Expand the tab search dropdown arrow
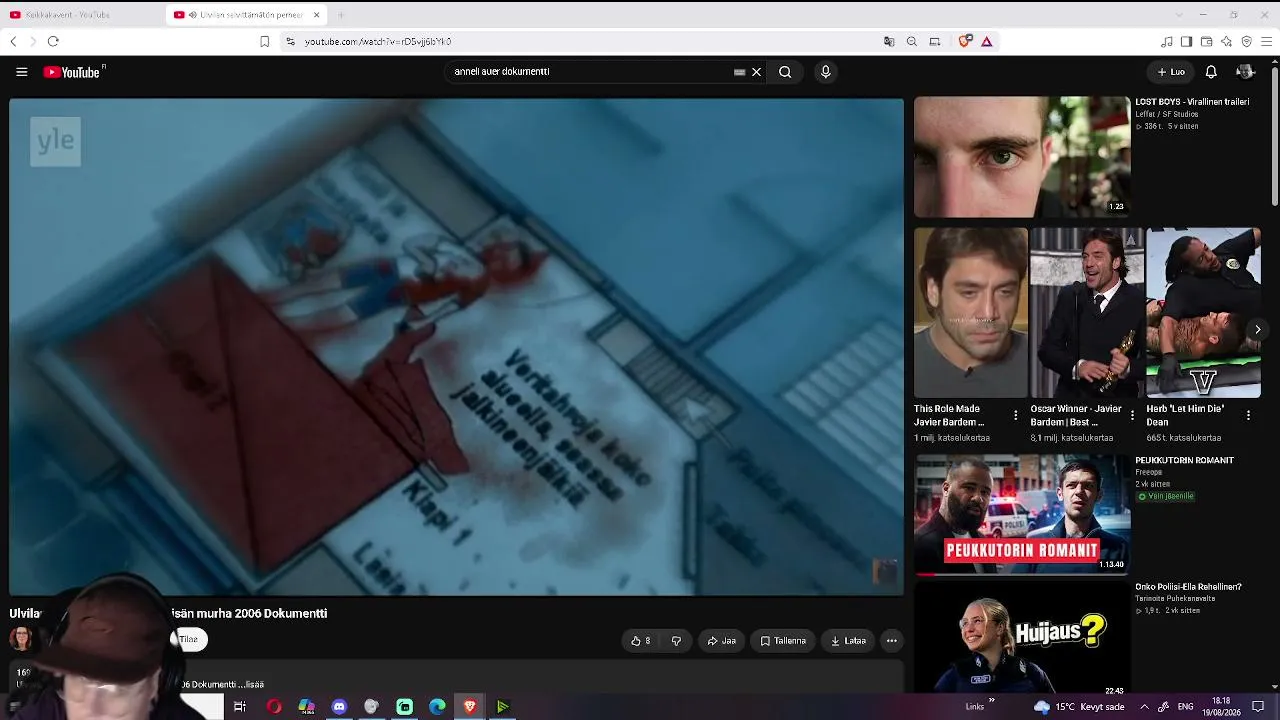 coord(1179,15)
